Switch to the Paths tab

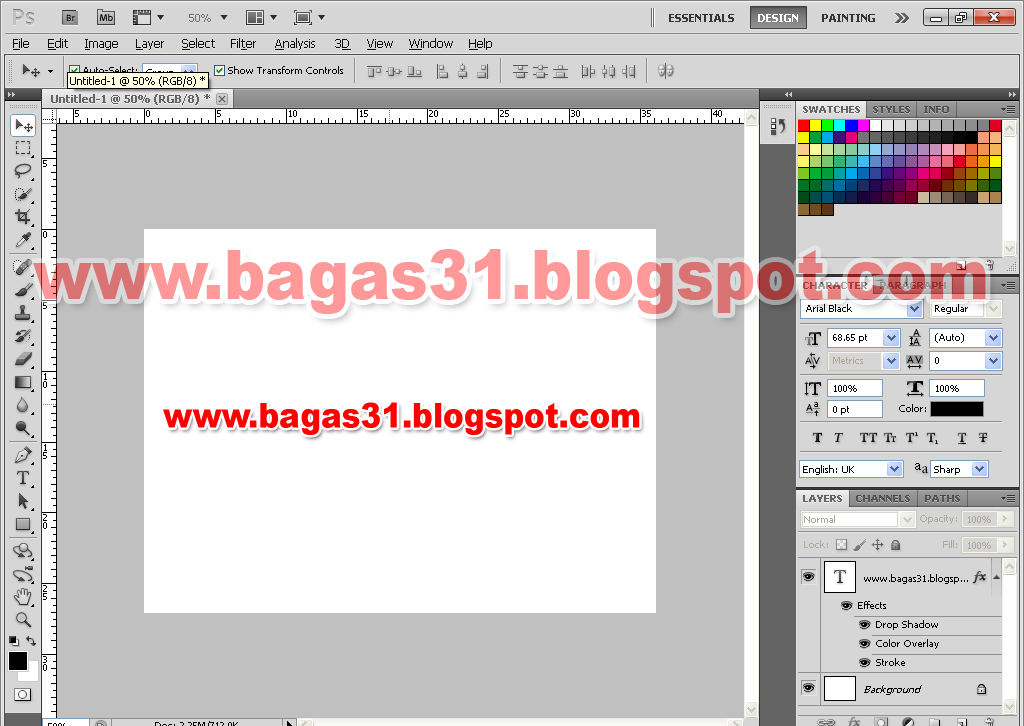[942, 498]
